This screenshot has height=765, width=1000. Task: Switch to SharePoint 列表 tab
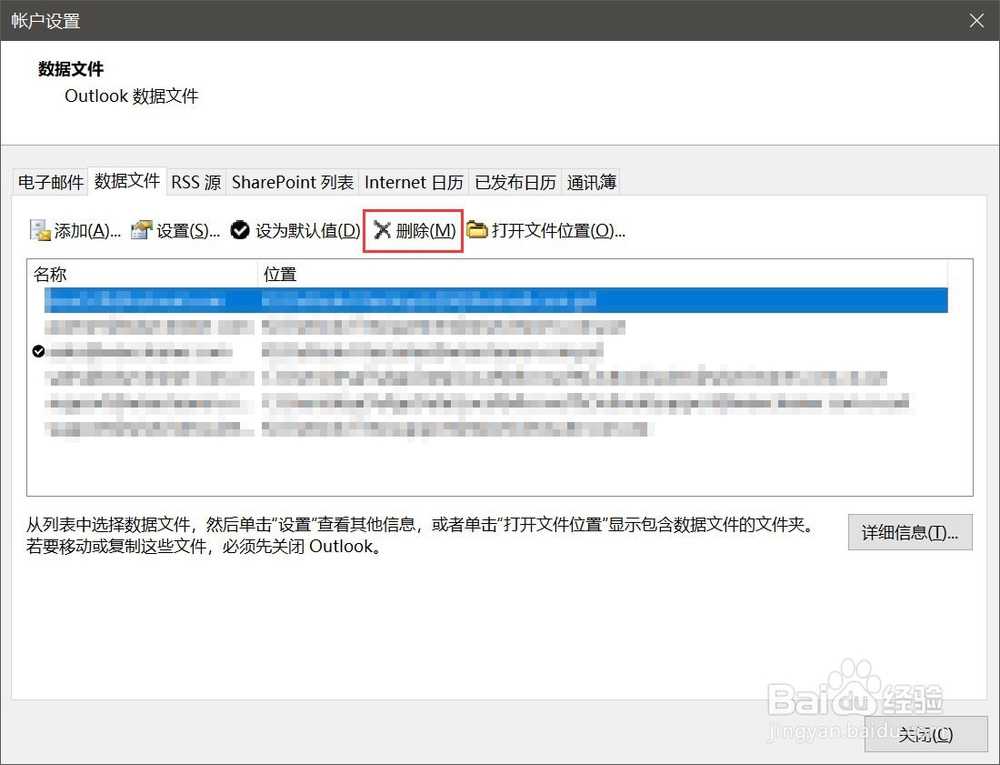point(292,182)
